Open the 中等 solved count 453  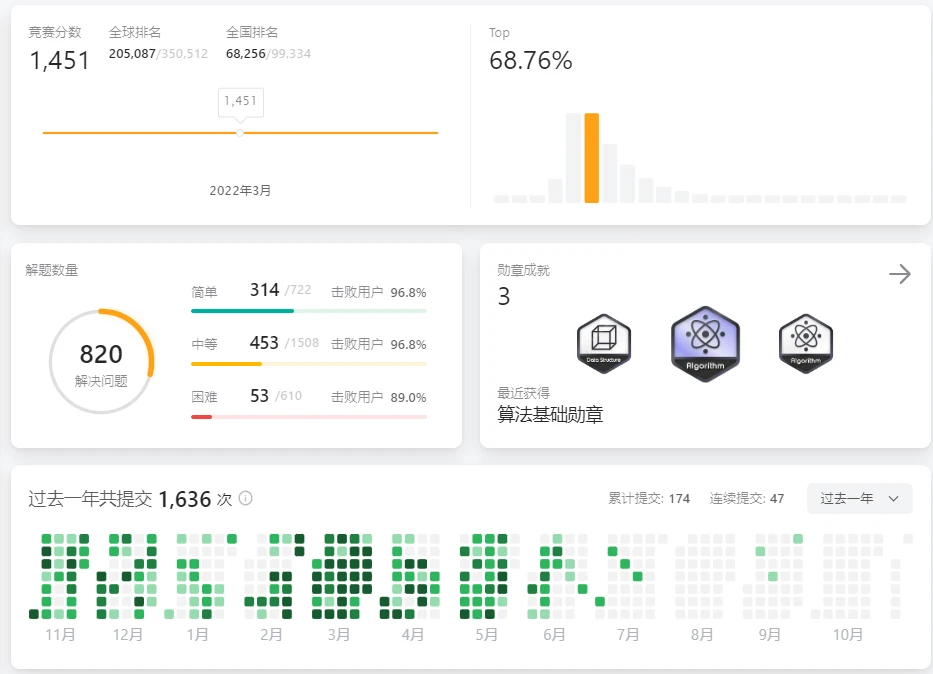point(264,343)
